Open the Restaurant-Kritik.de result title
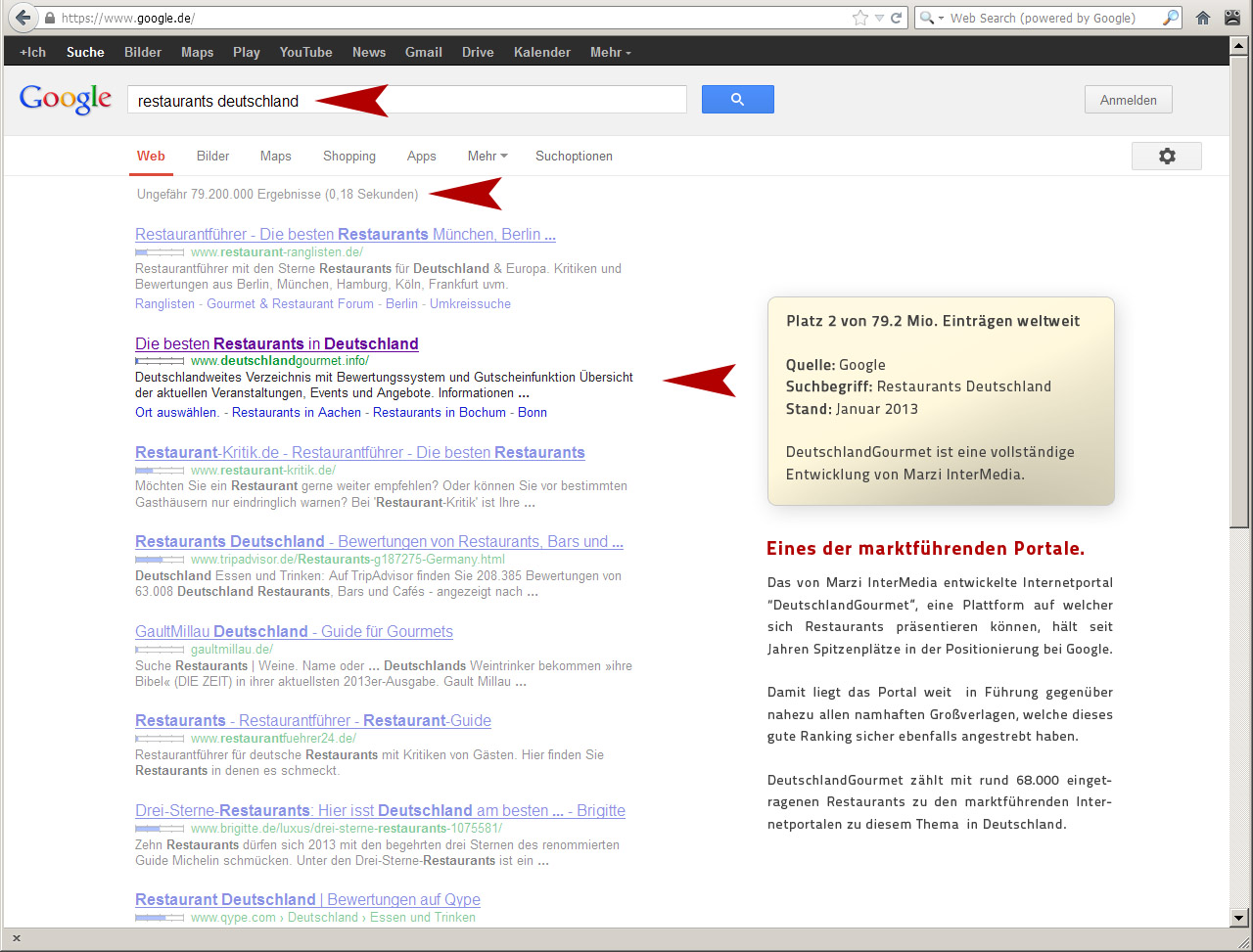 (360, 453)
